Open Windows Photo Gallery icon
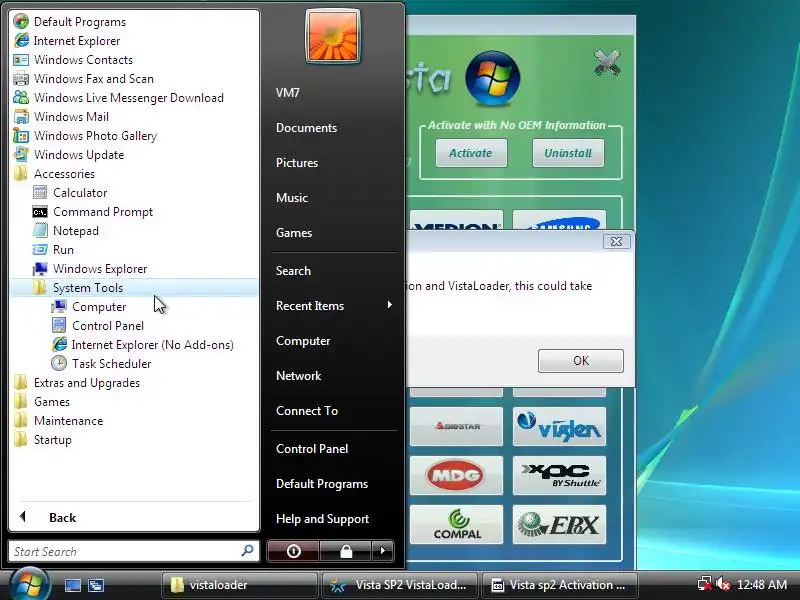The width and height of the screenshot is (800, 600). [x=21, y=136]
